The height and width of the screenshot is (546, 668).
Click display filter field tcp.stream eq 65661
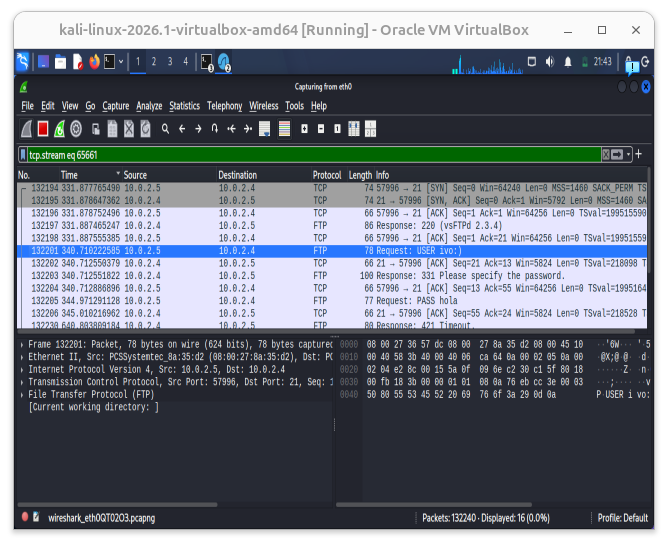[x=314, y=155]
